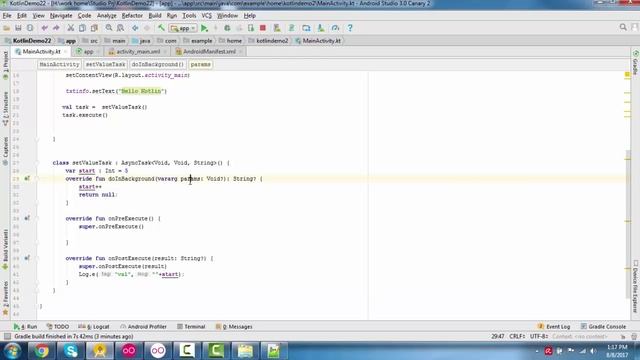Open the Device File Explorer side tab

(635, 287)
